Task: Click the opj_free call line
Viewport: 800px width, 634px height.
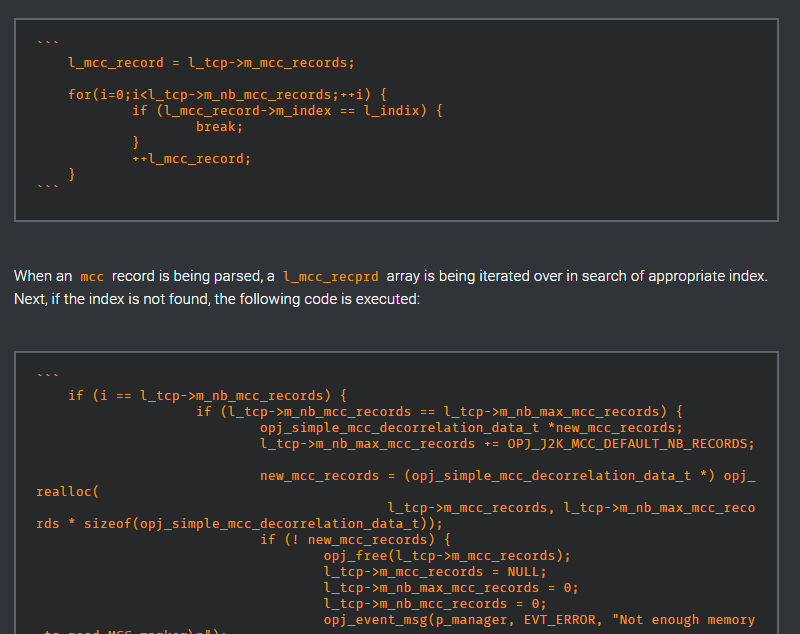Action: tap(447, 555)
